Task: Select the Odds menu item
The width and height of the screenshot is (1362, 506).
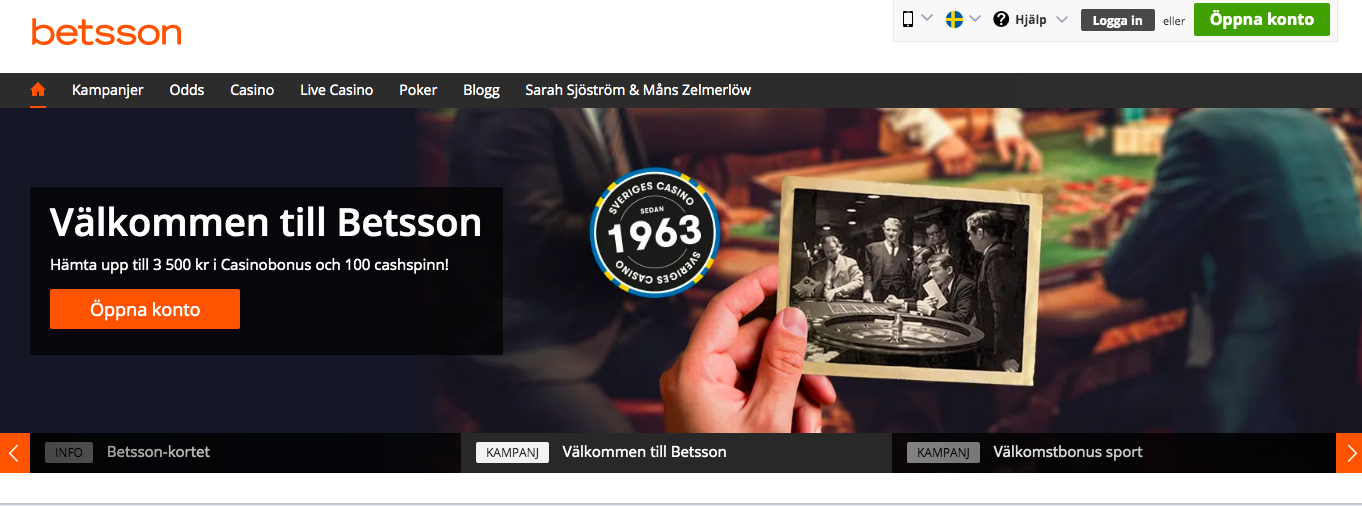Action: (x=187, y=90)
